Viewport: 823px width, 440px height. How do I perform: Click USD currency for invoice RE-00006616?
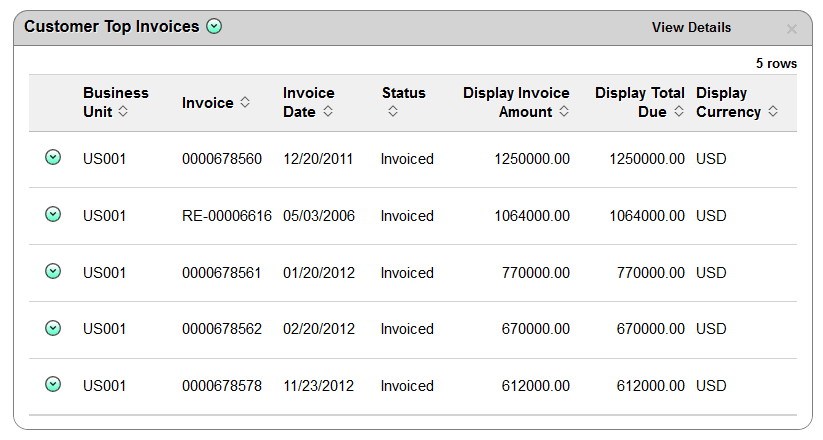(x=711, y=216)
